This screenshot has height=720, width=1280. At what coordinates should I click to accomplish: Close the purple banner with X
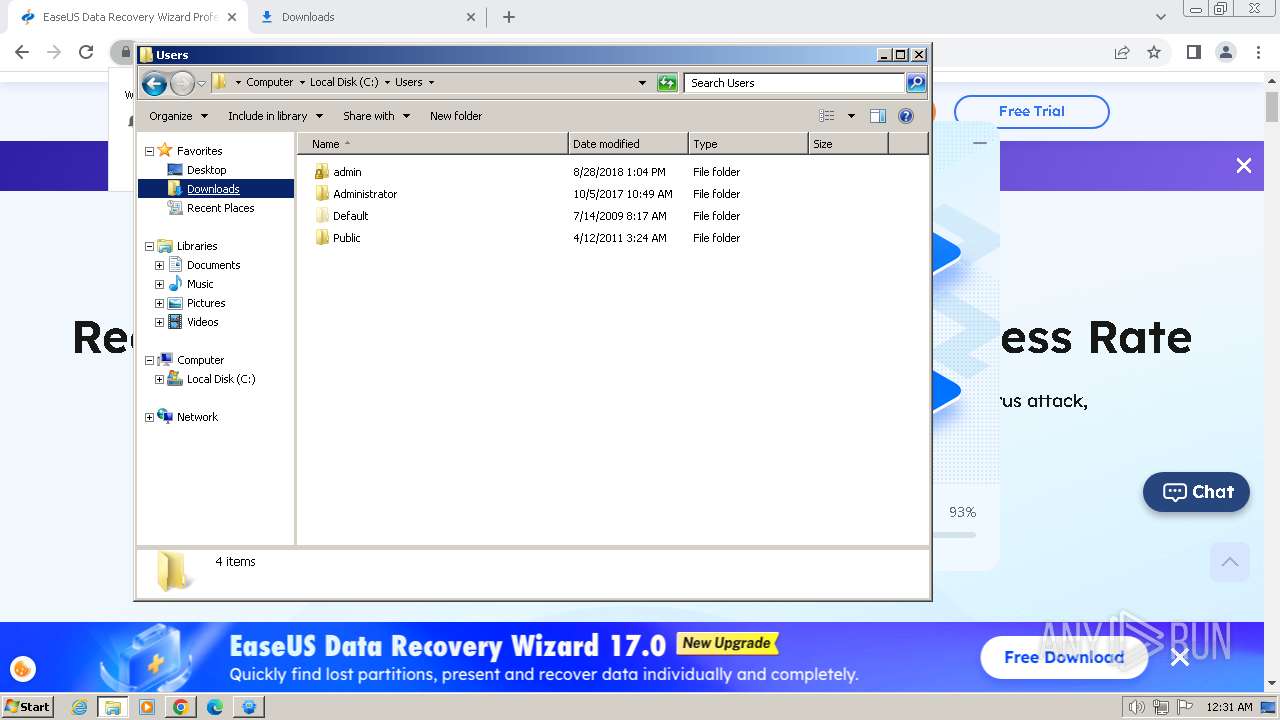1243,166
